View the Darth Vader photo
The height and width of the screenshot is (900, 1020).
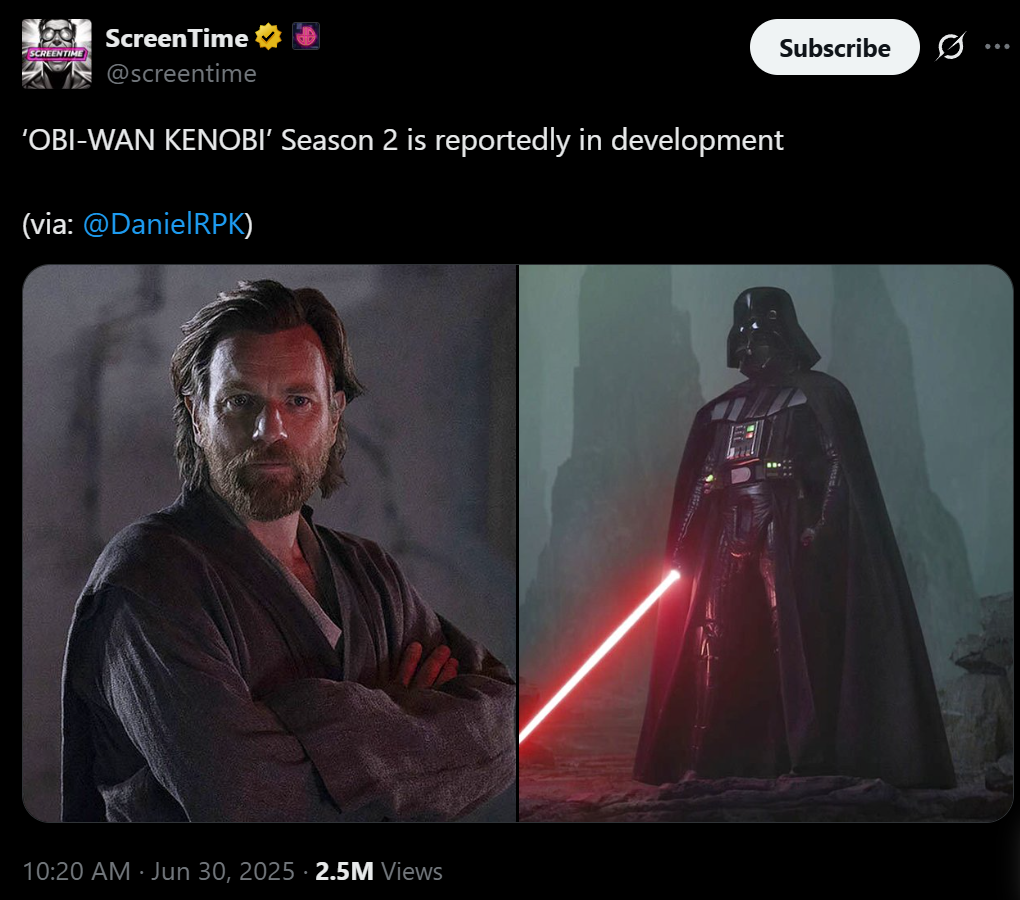(x=766, y=543)
